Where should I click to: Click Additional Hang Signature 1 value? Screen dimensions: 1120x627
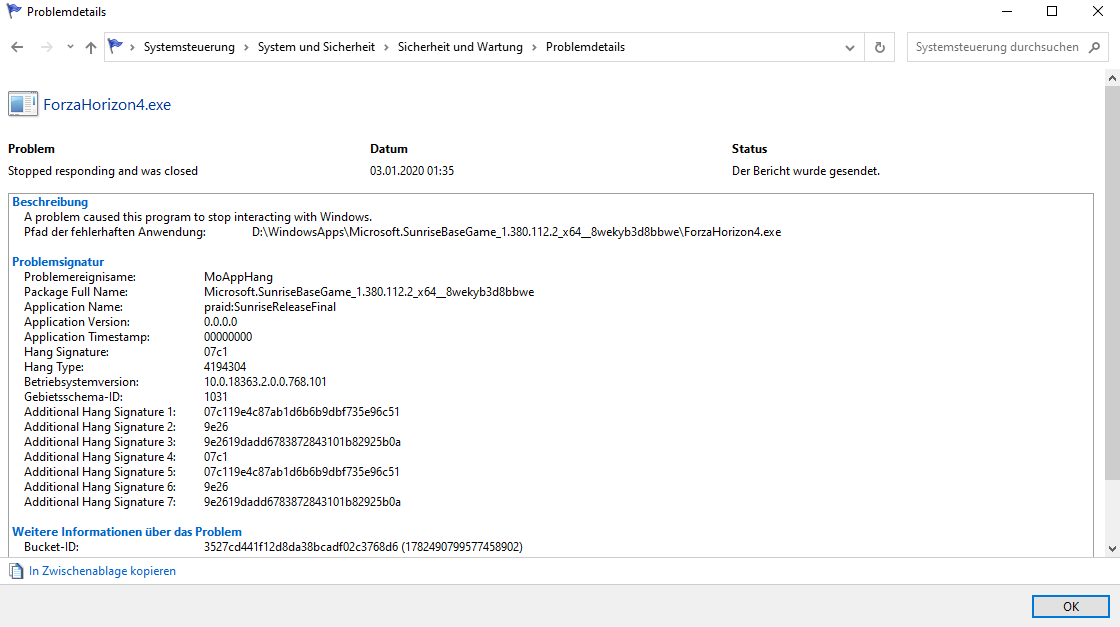[x=301, y=412]
